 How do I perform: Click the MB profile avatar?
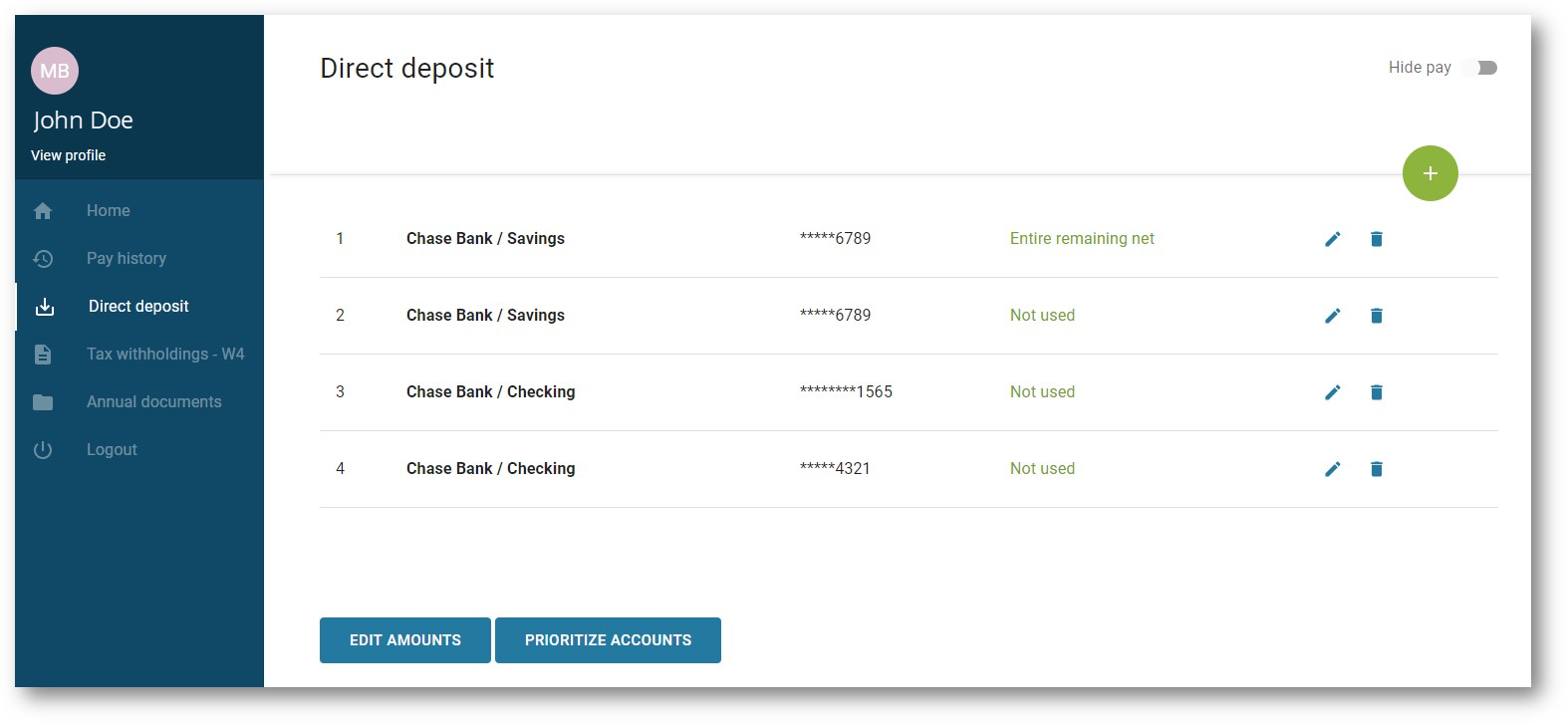(x=55, y=71)
